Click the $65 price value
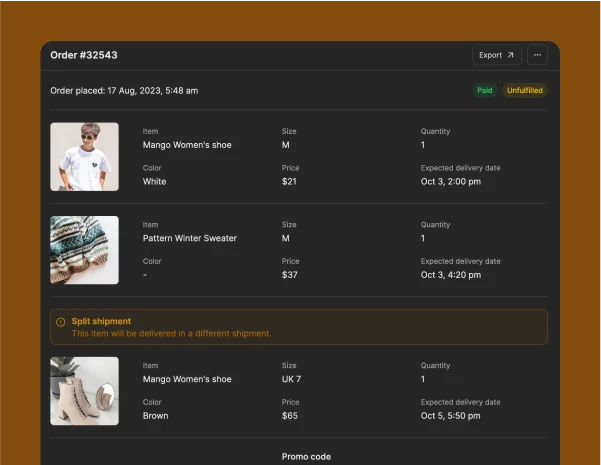 point(289,416)
